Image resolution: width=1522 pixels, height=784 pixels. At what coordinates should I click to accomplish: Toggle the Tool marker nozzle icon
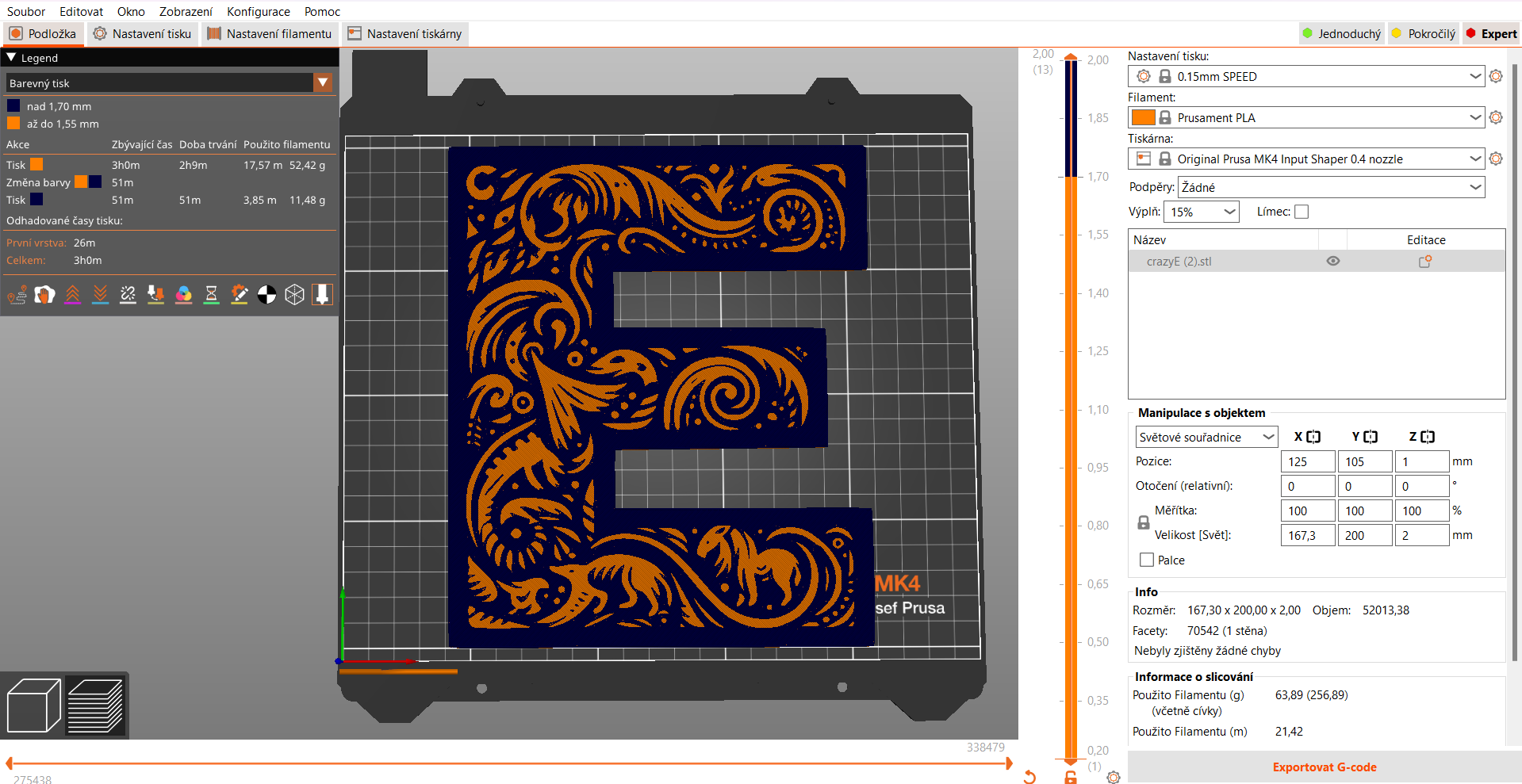322,295
